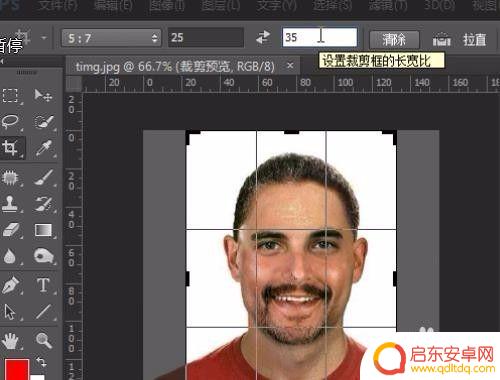Select the Clone Stamp tool

(10, 203)
